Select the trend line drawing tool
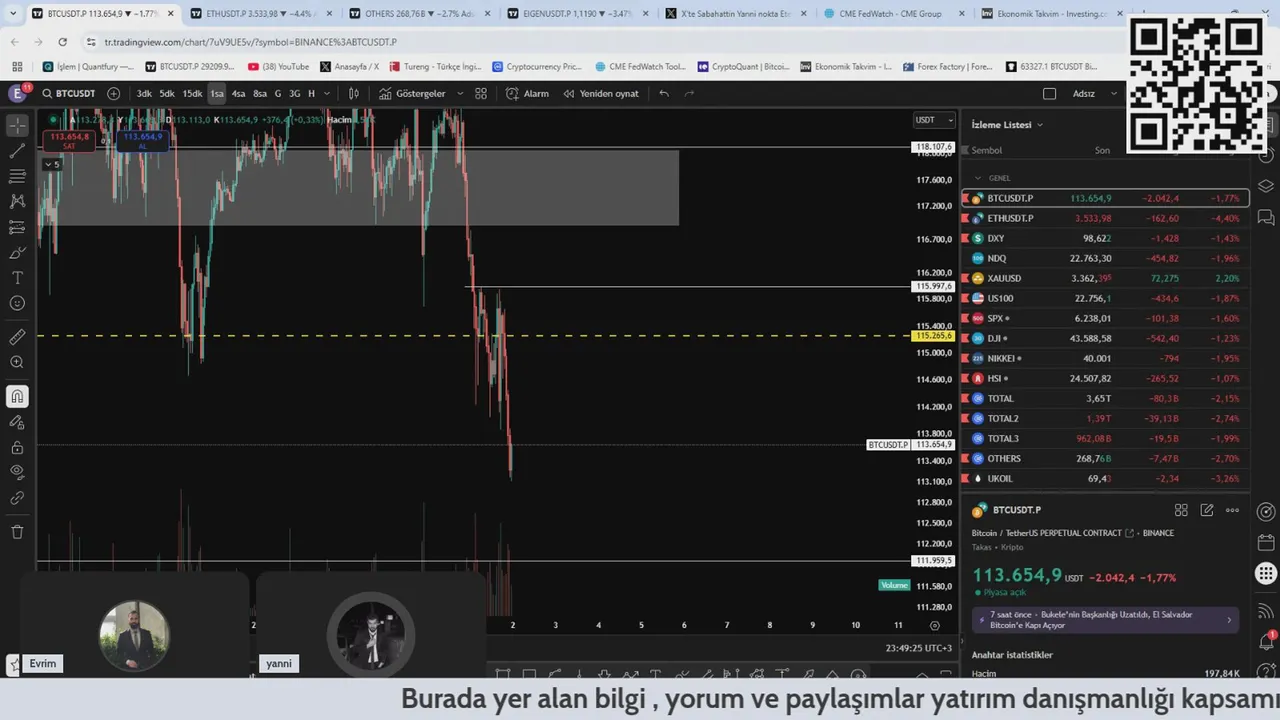The width and height of the screenshot is (1280, 720). 17,151
